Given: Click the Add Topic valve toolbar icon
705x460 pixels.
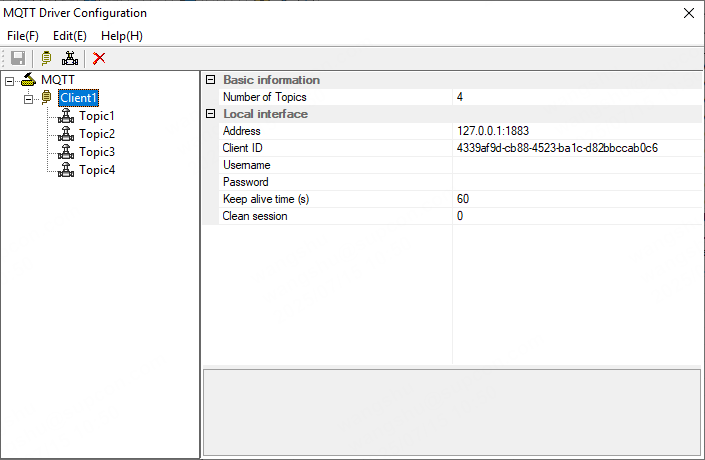Looking at the screenshot, I should tap(70, 58).
